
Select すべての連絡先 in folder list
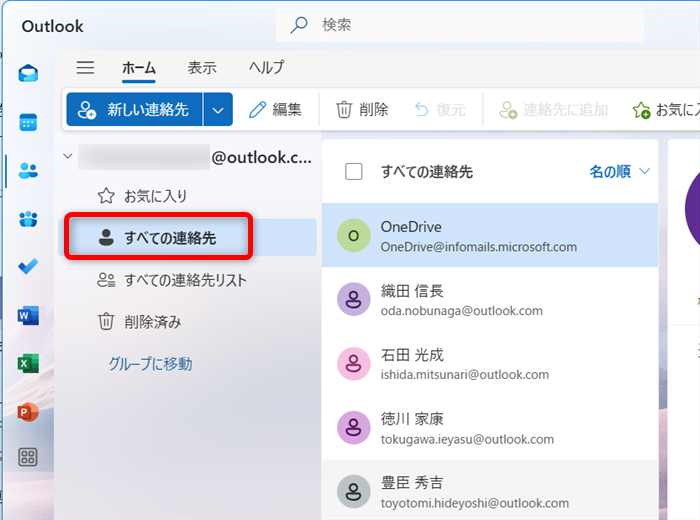pos(188,237)
